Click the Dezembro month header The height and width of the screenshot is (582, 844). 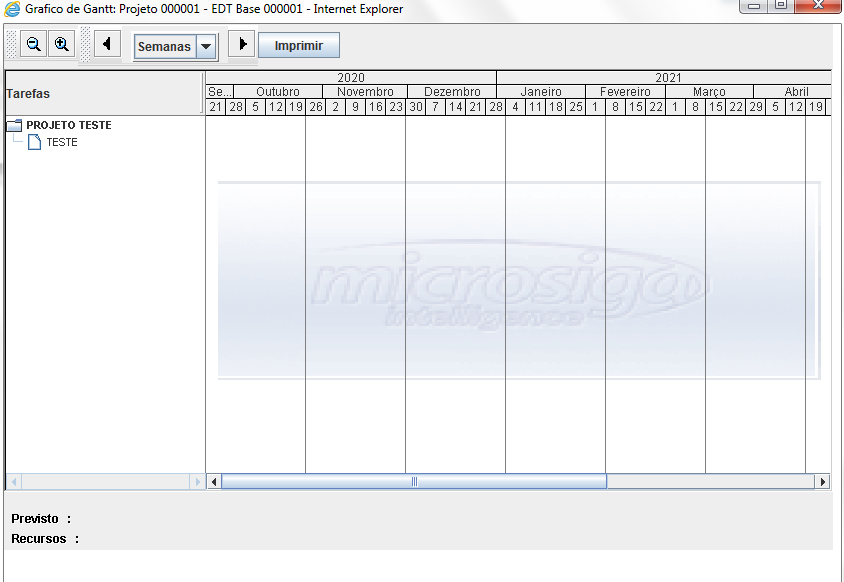click(452, 92)
